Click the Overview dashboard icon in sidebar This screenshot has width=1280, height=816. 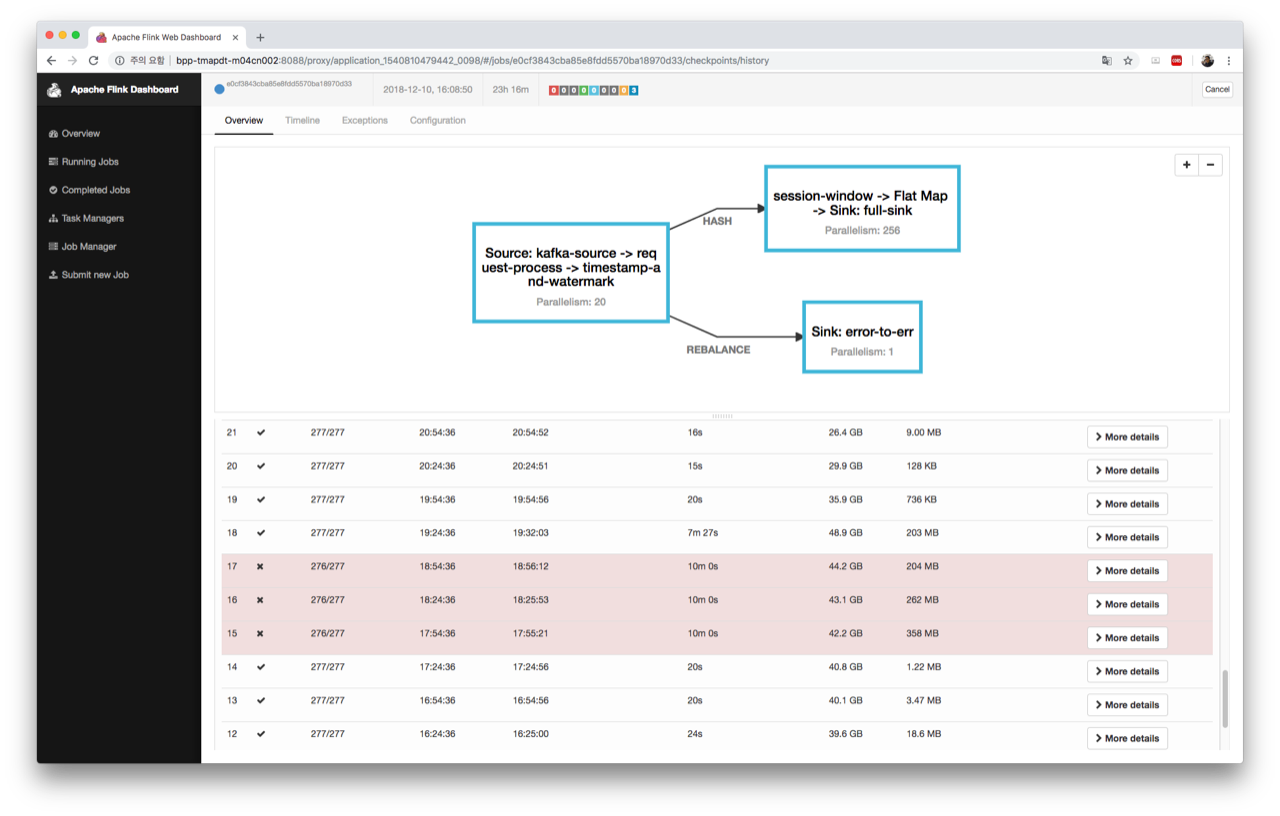[x=53, y=134]
